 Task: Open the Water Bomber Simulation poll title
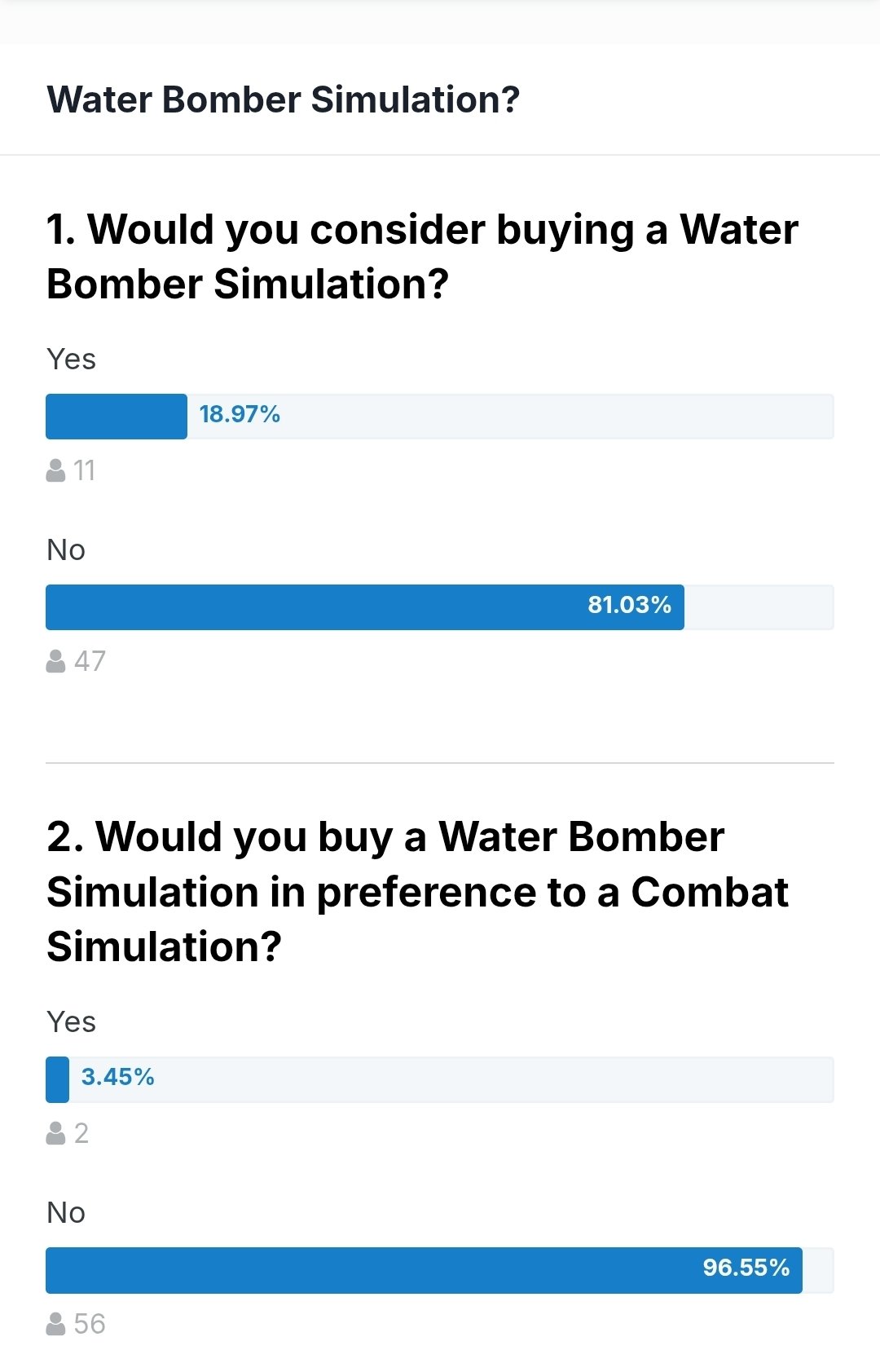click(x=283, y=99)
